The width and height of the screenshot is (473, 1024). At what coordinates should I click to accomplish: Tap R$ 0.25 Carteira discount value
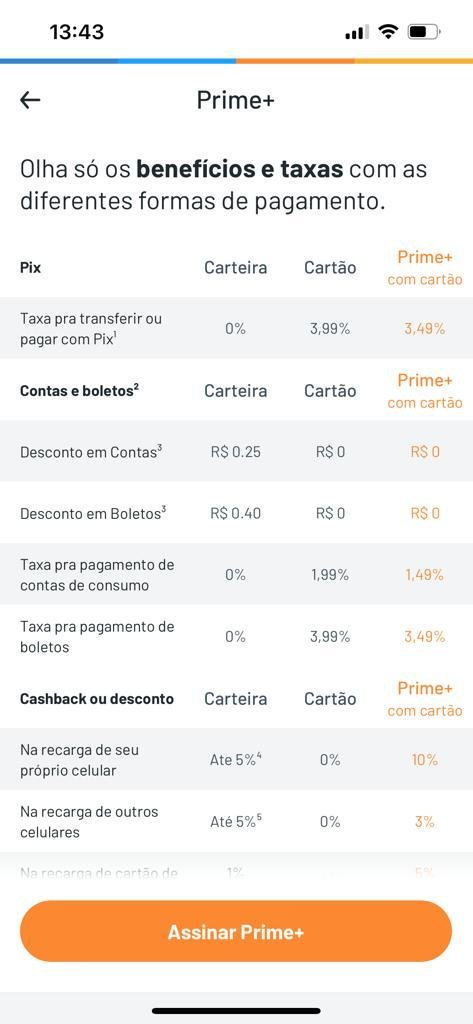click(235, 452)
